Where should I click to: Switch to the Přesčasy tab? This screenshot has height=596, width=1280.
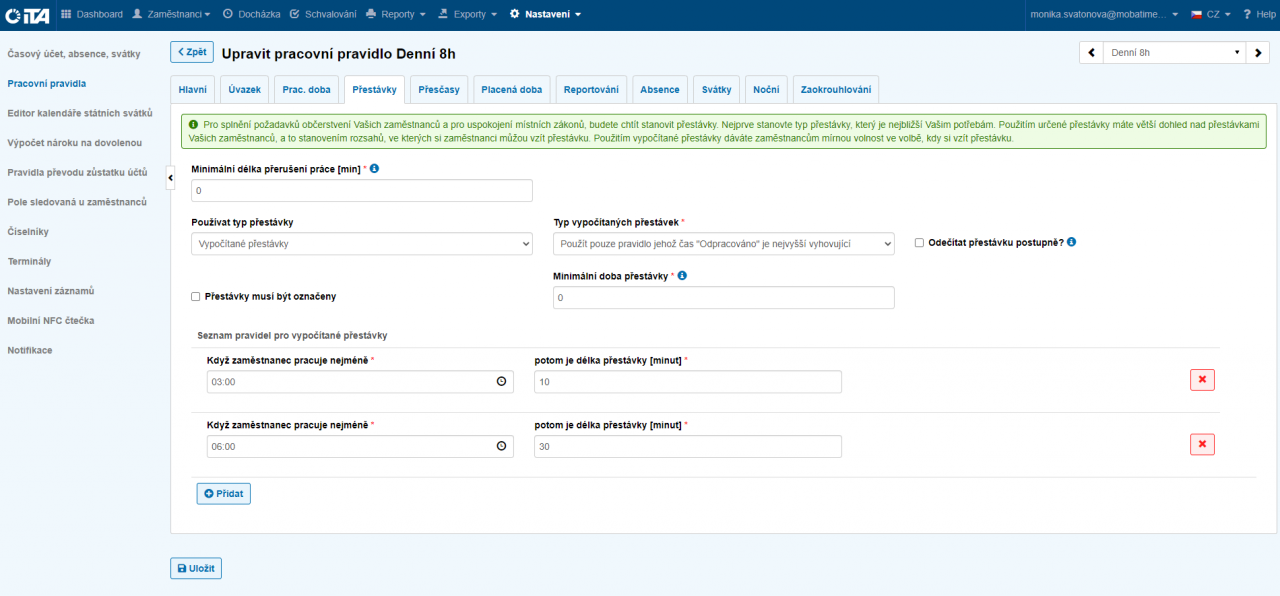[x=439, y=90]
